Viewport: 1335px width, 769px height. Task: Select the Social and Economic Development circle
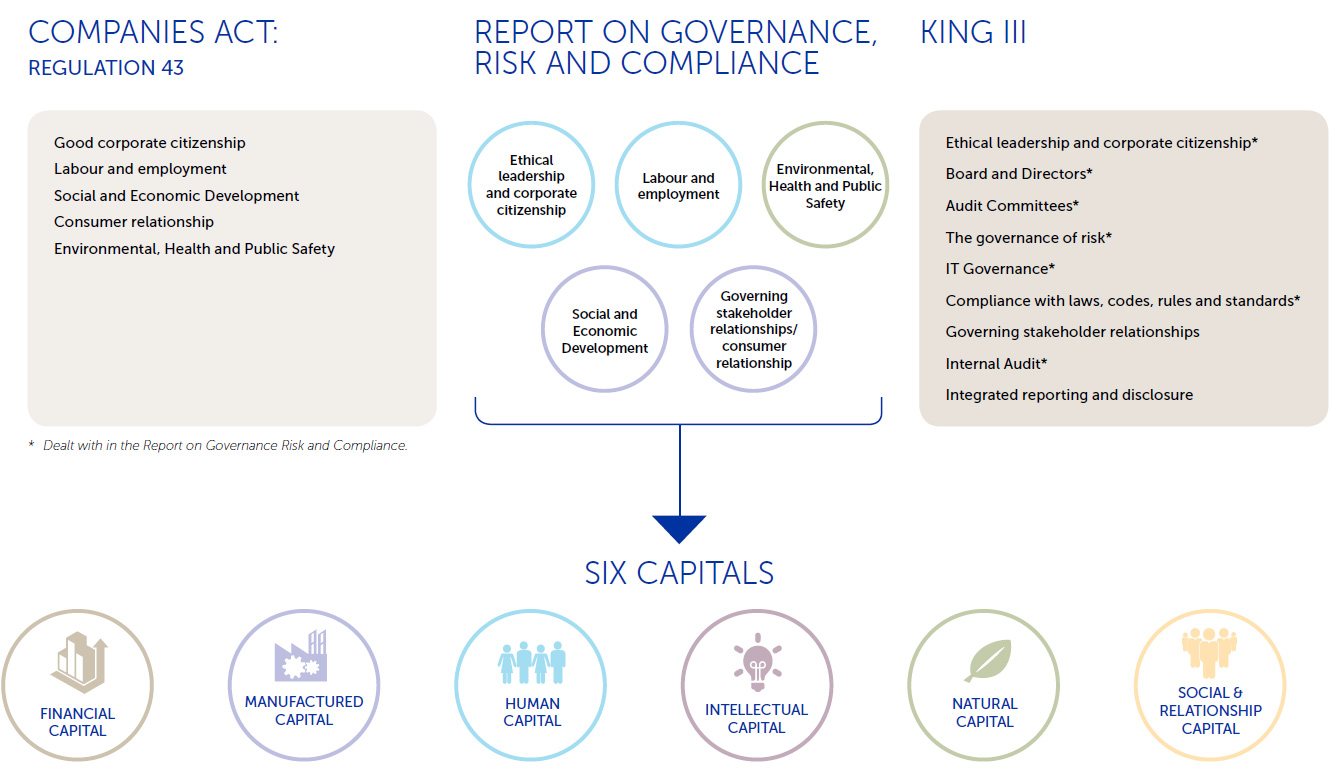[604, 331]
